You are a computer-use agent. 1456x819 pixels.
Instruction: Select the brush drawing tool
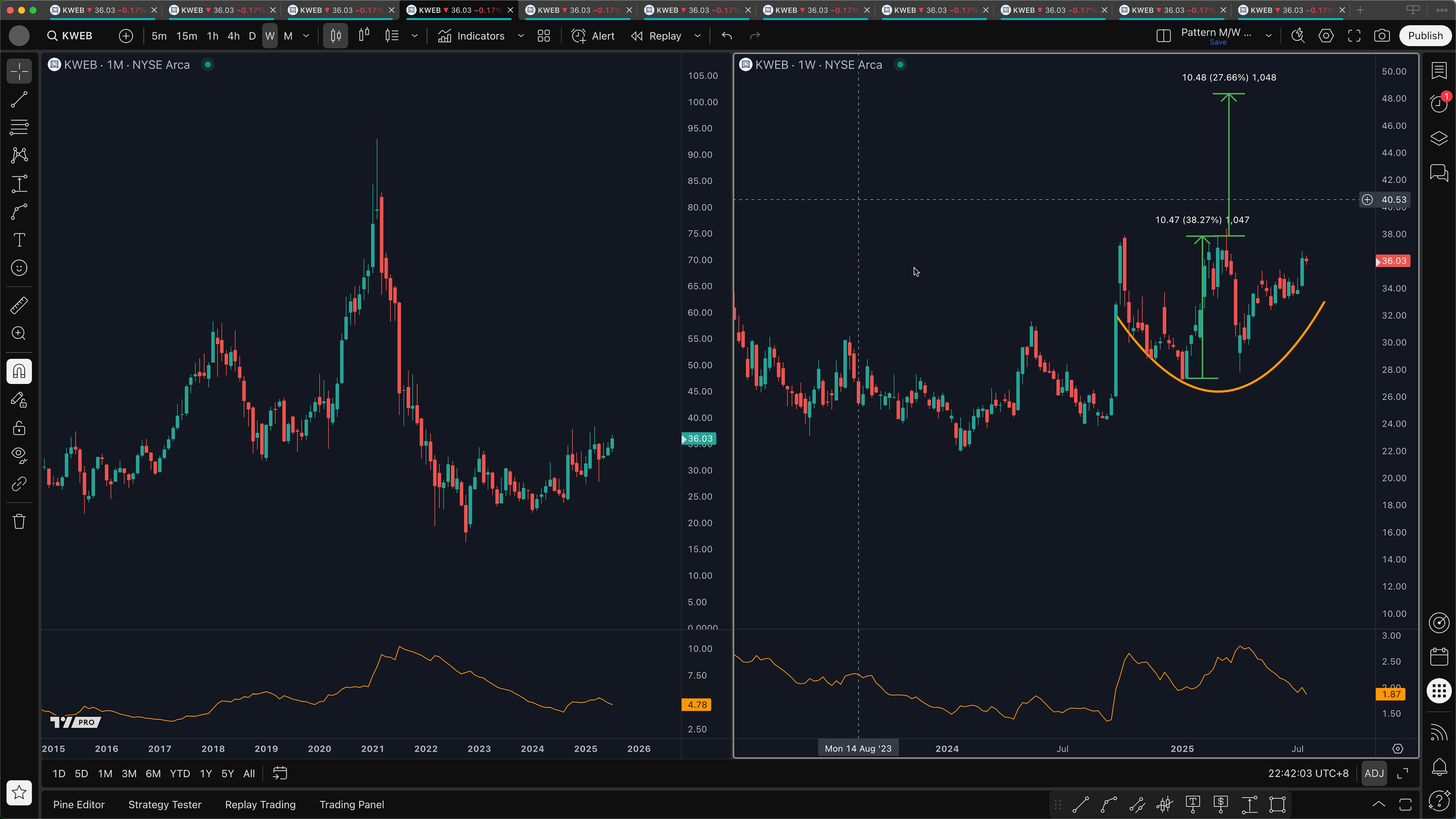19,212
